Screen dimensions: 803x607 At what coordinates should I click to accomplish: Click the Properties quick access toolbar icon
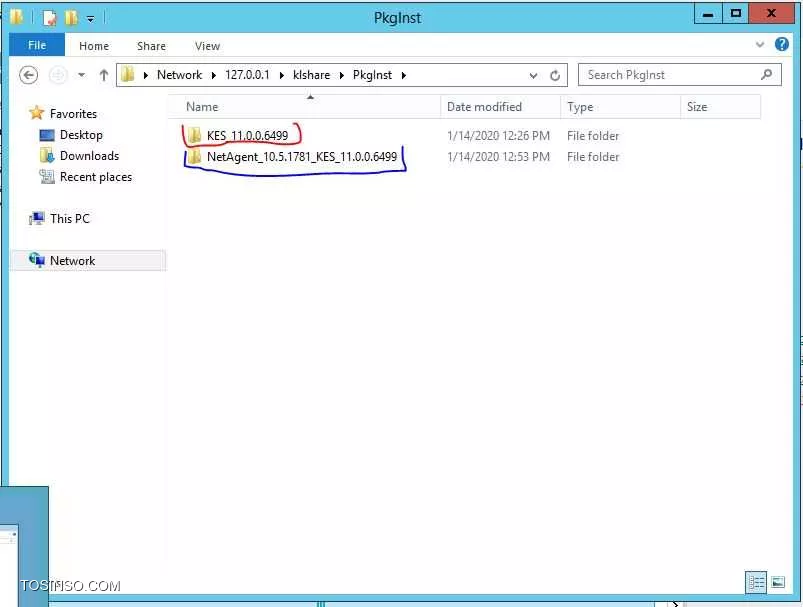coord(50,18)
